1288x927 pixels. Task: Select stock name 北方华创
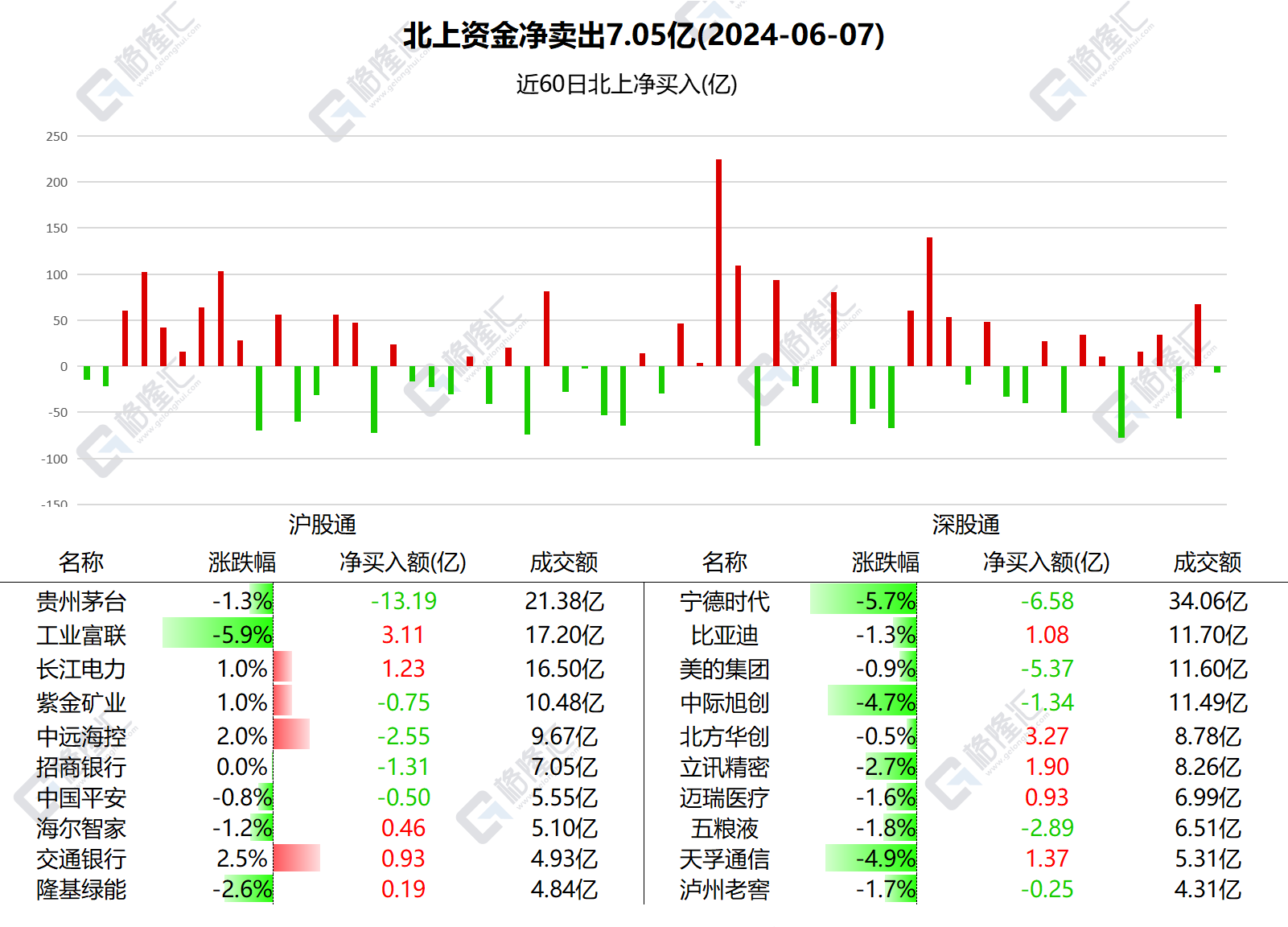coord(725,736)
